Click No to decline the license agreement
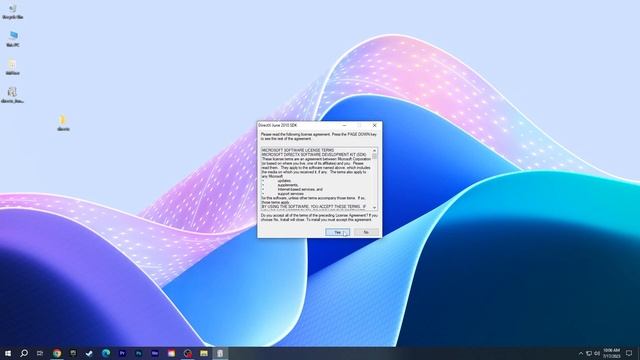640x360 pixels. (366, 232)
